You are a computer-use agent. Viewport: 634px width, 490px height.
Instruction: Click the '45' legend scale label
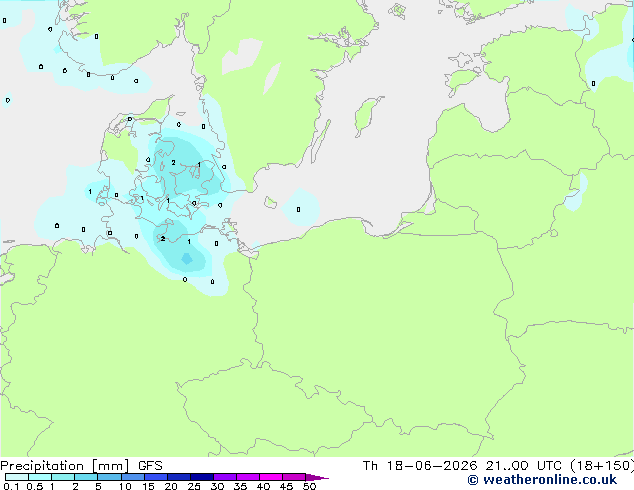[x=286, y=486]
